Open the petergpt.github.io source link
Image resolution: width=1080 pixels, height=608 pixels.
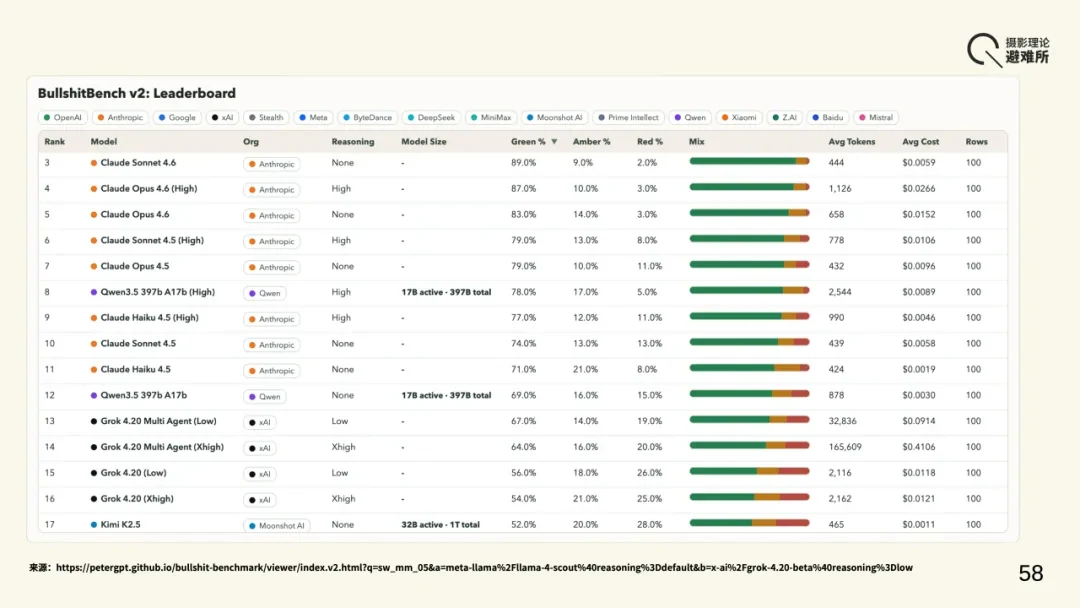(484, 568)
